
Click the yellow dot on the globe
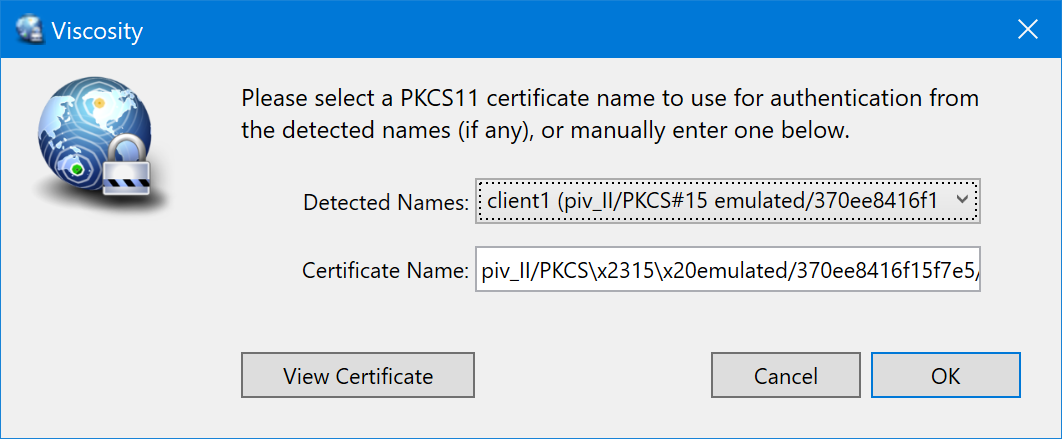99,102
